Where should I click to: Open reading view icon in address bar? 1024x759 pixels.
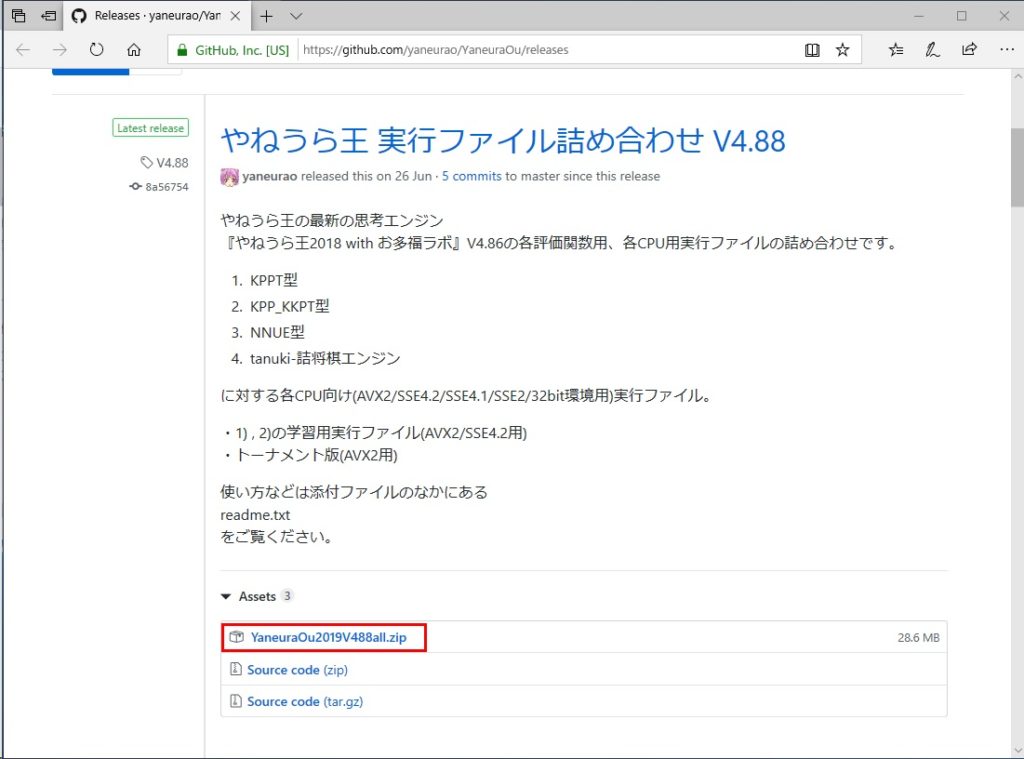(812, 50)
